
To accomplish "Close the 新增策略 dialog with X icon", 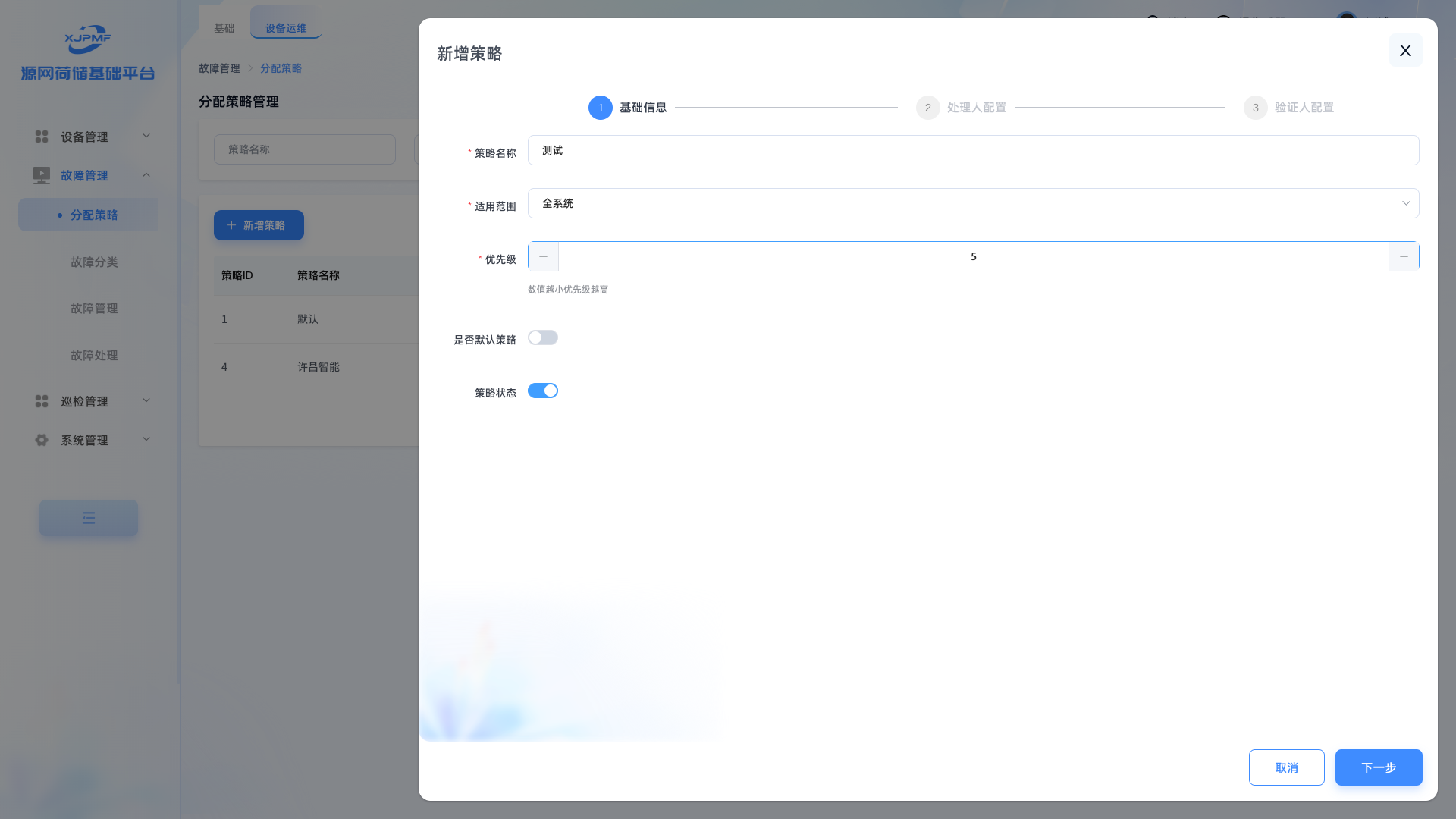I will point(1405,50).
